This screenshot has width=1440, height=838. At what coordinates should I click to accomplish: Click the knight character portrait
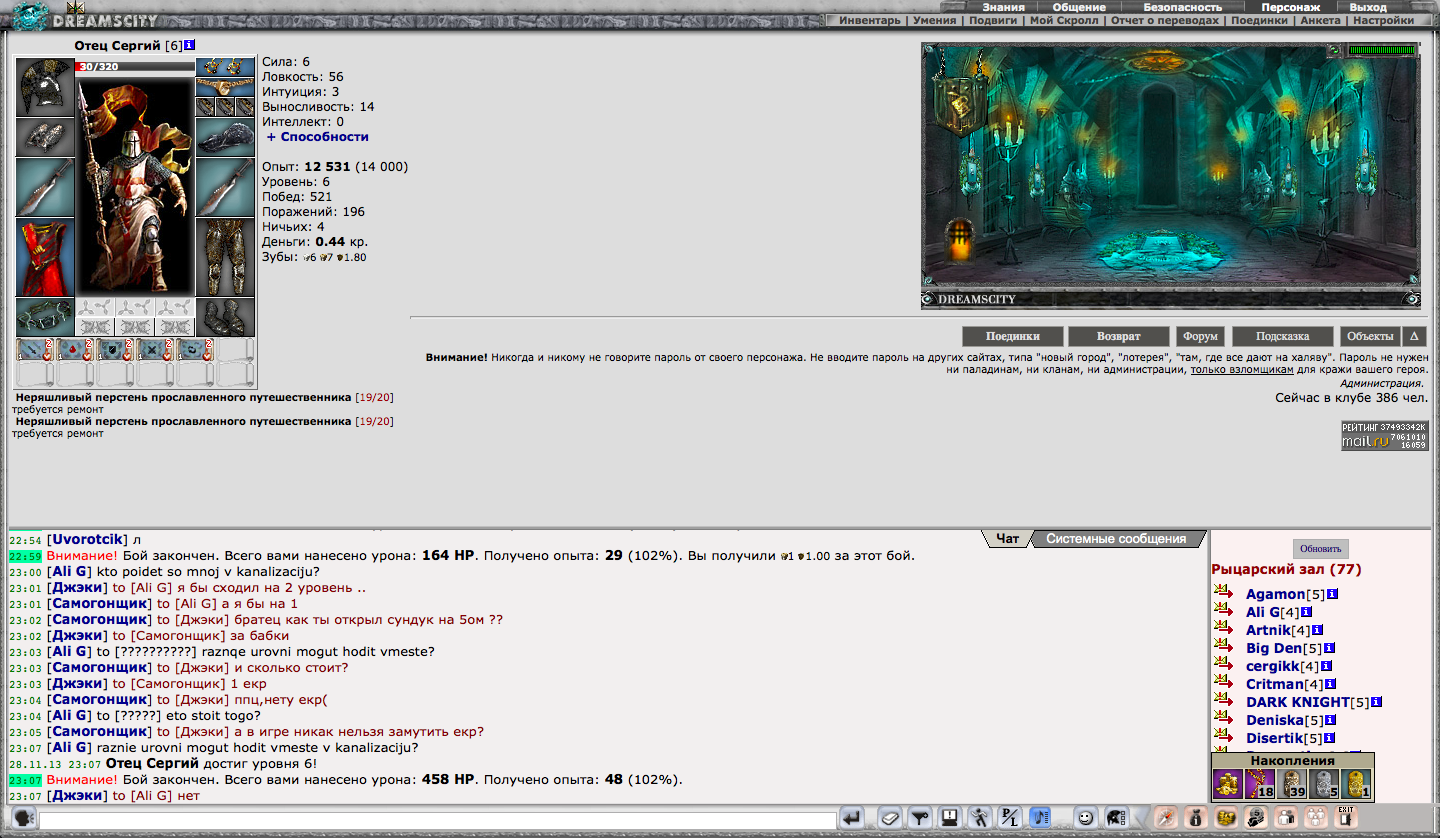coord(135,185)
